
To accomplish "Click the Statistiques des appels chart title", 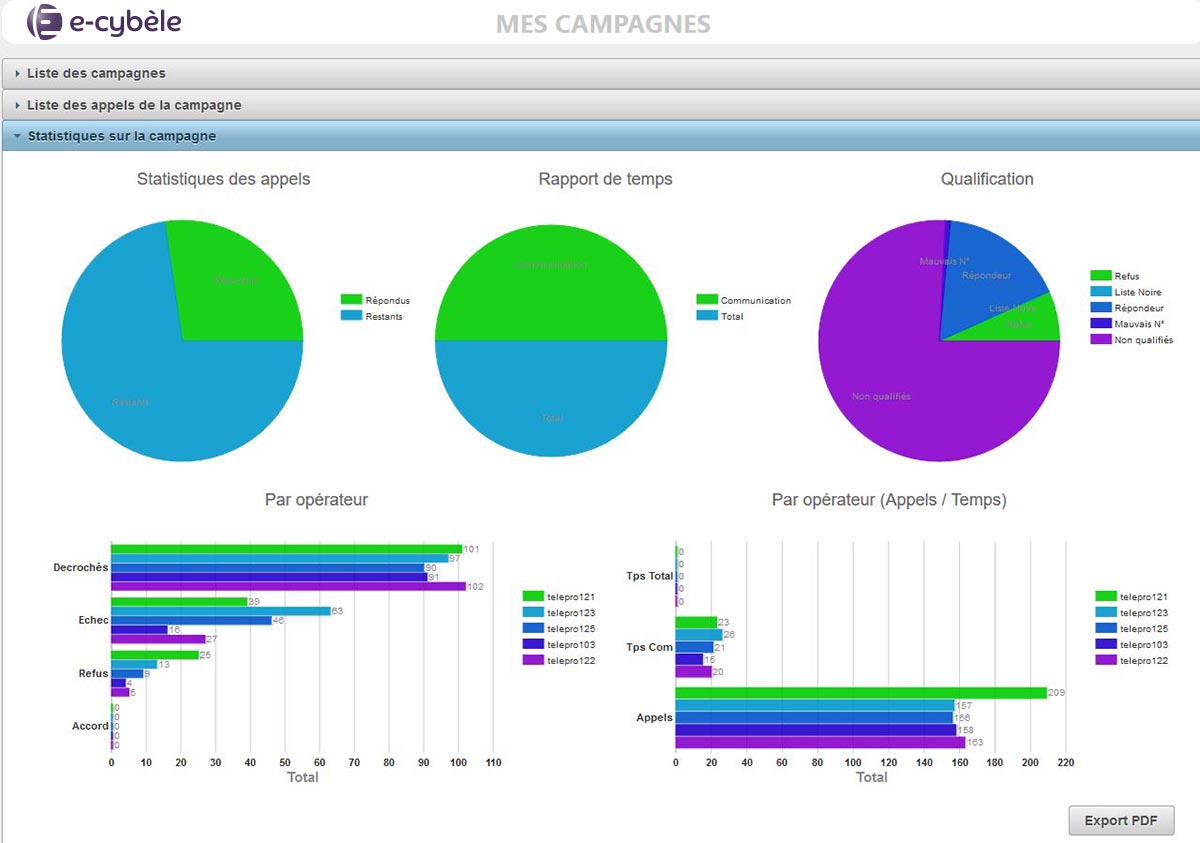I will (223, 180).
